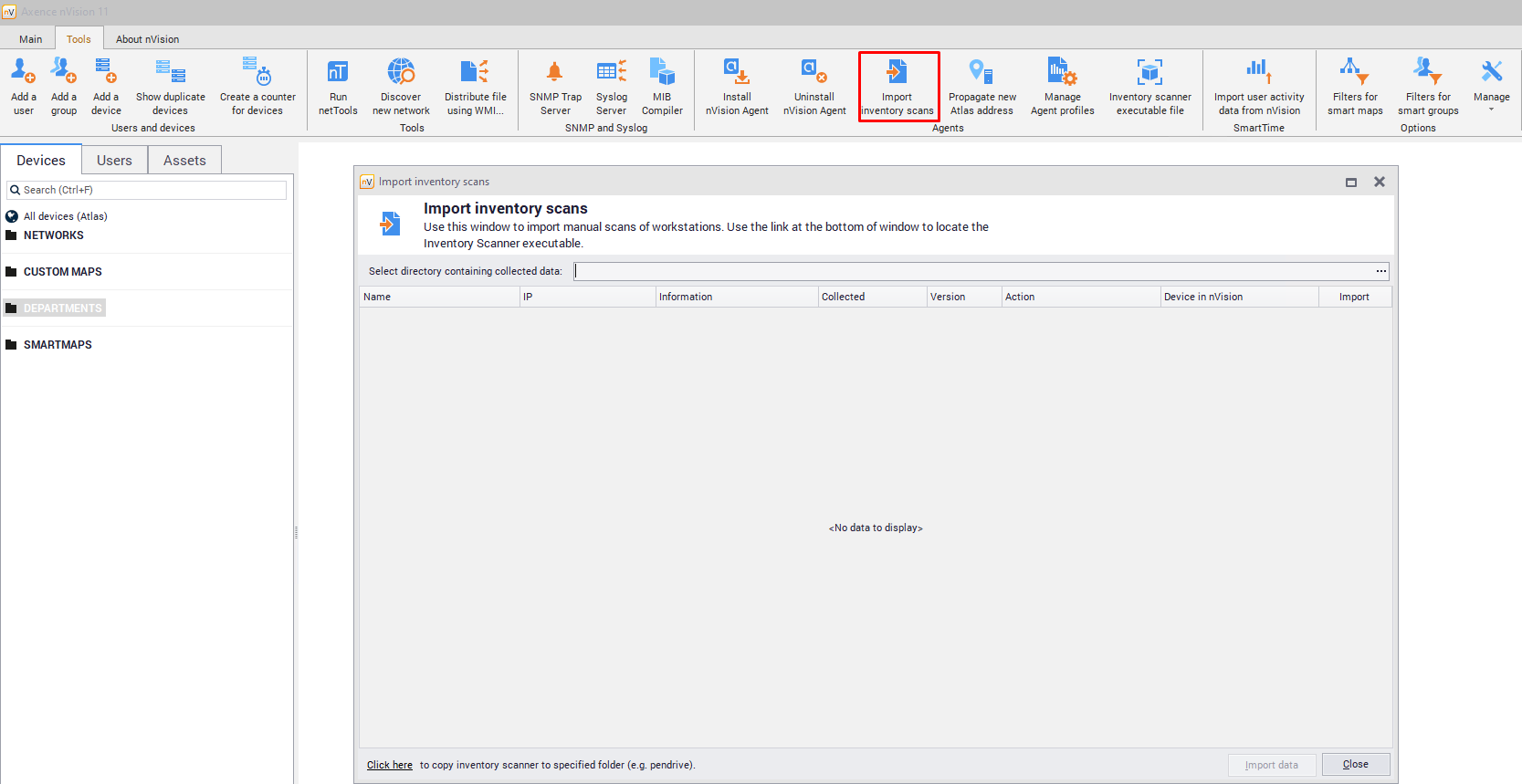Open the directory browse ellipsis button
The height and width of the screenshot is (784, 1522).
pyautogui.click(x=1380, y=271)
